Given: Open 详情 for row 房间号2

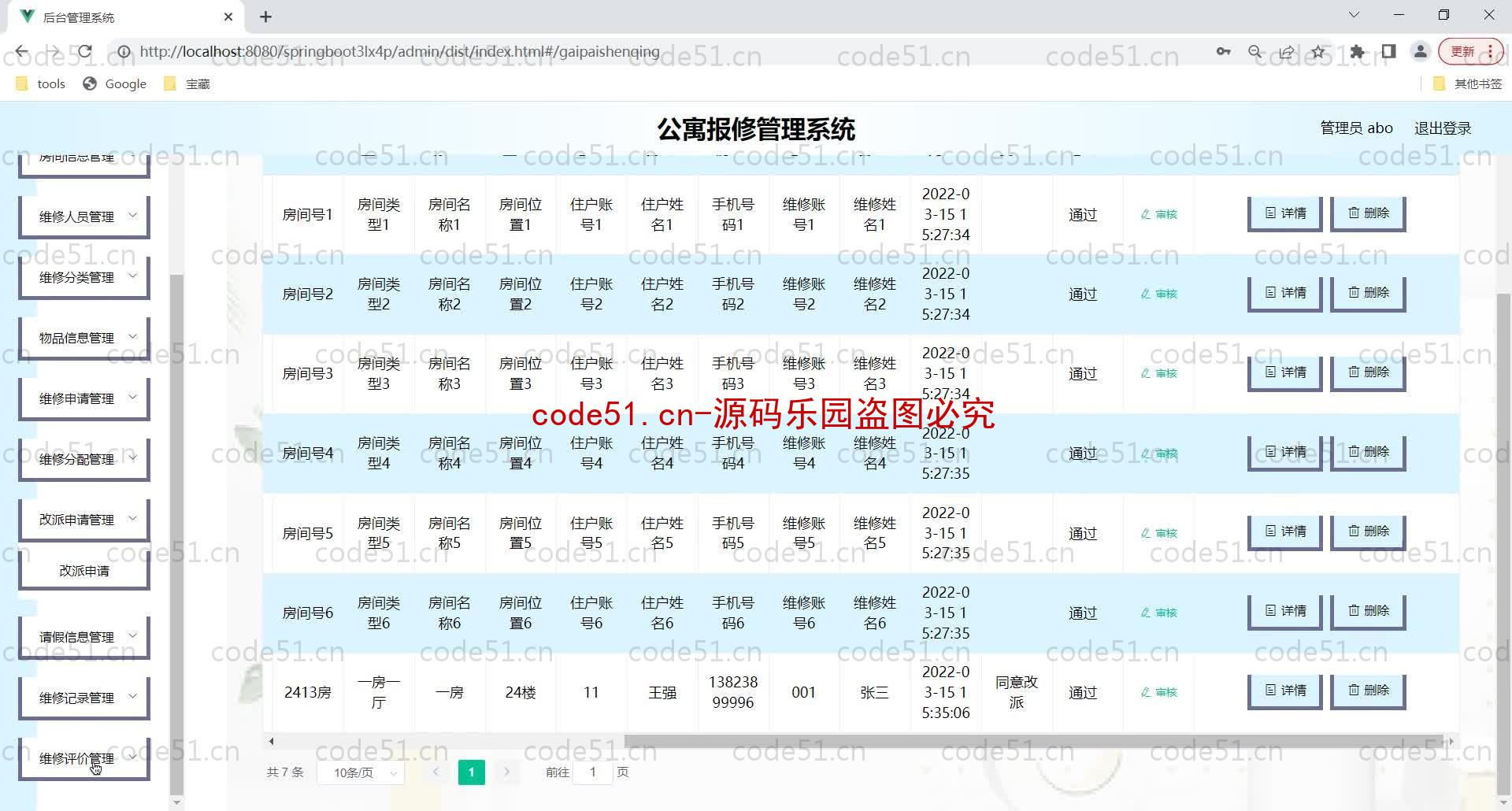Looking at the screenshot, I should 1285,293.
